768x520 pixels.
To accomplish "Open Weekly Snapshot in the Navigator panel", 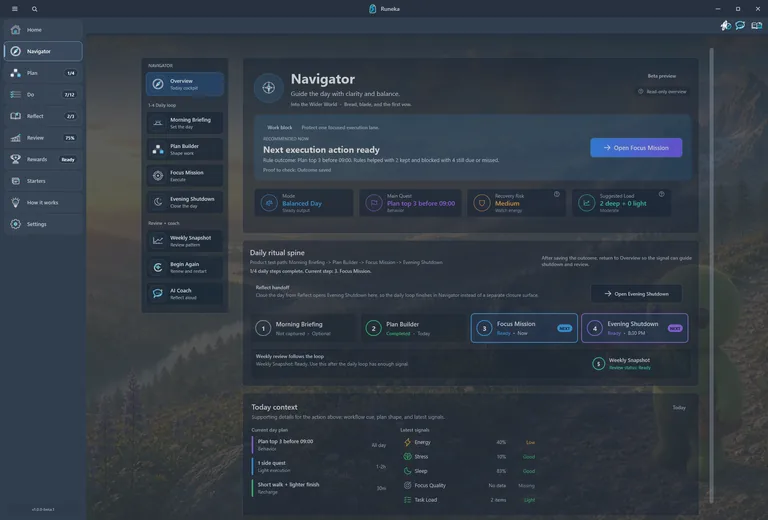I will 185,241.
